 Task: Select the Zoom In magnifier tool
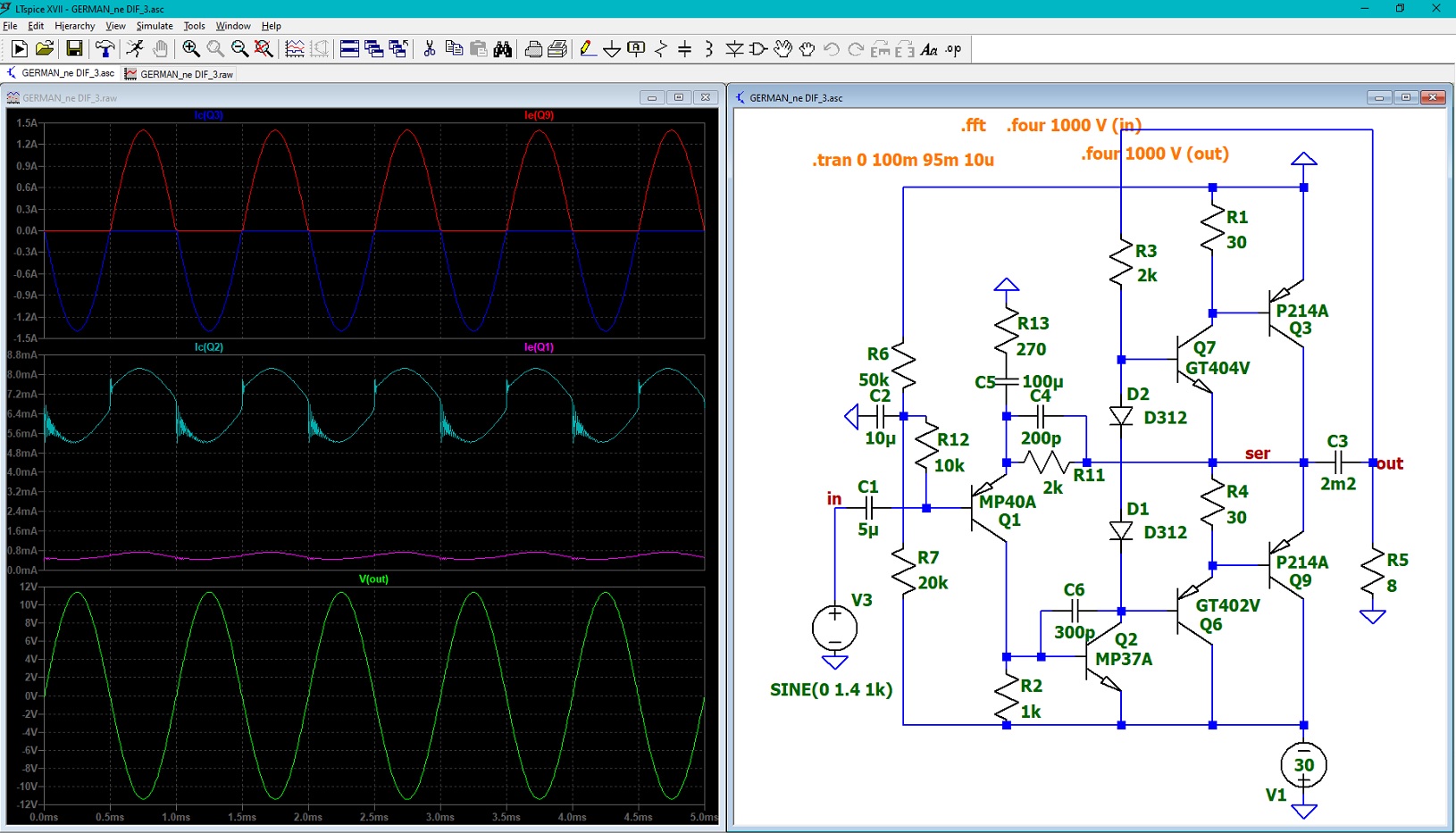pos(190,49)
